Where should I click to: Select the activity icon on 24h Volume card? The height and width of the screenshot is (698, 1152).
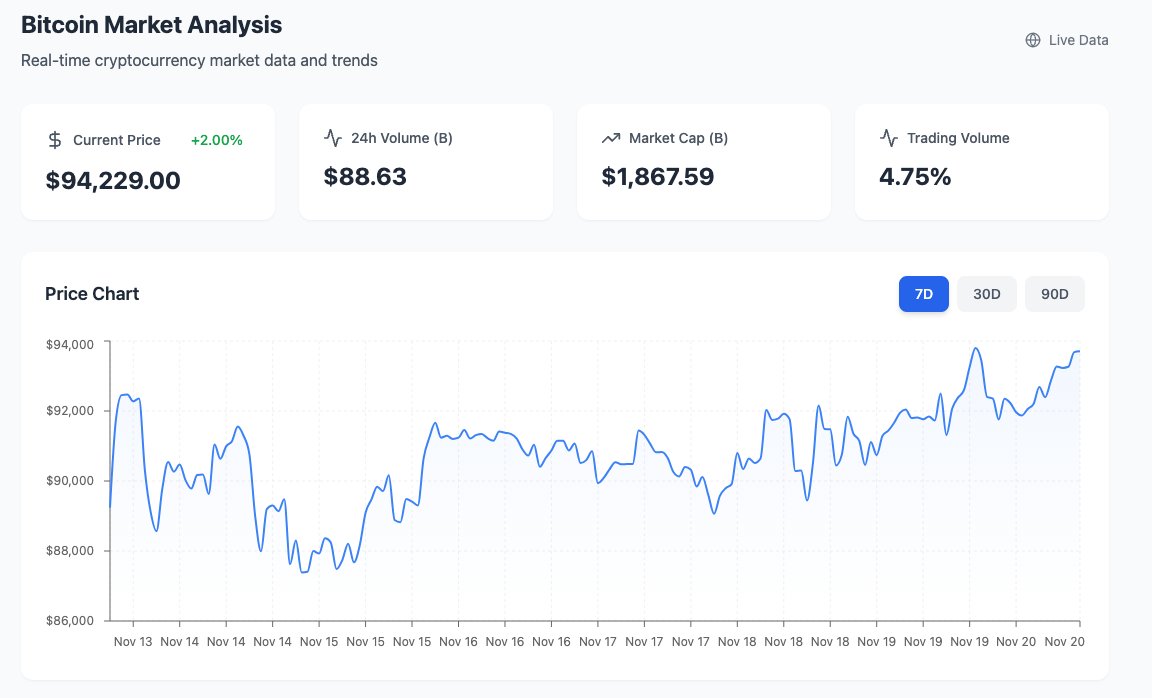coord(332,138)
